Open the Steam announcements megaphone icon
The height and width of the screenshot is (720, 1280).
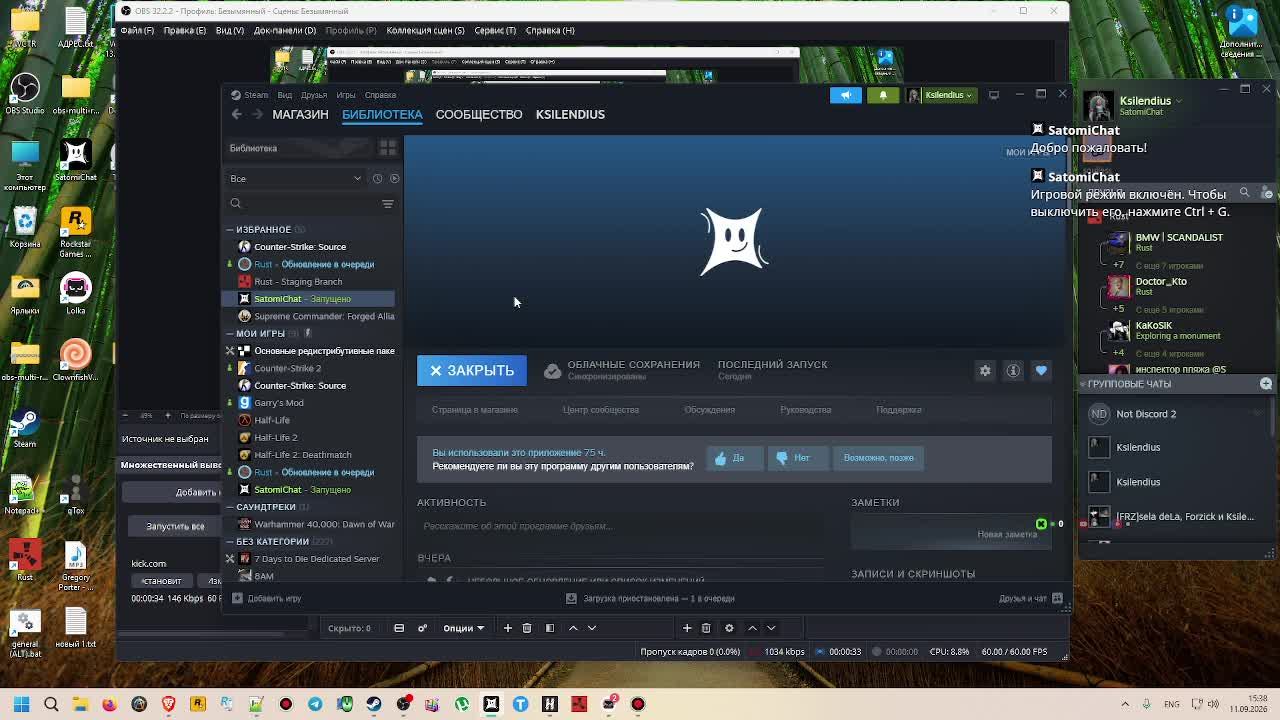tap(845, 95)
